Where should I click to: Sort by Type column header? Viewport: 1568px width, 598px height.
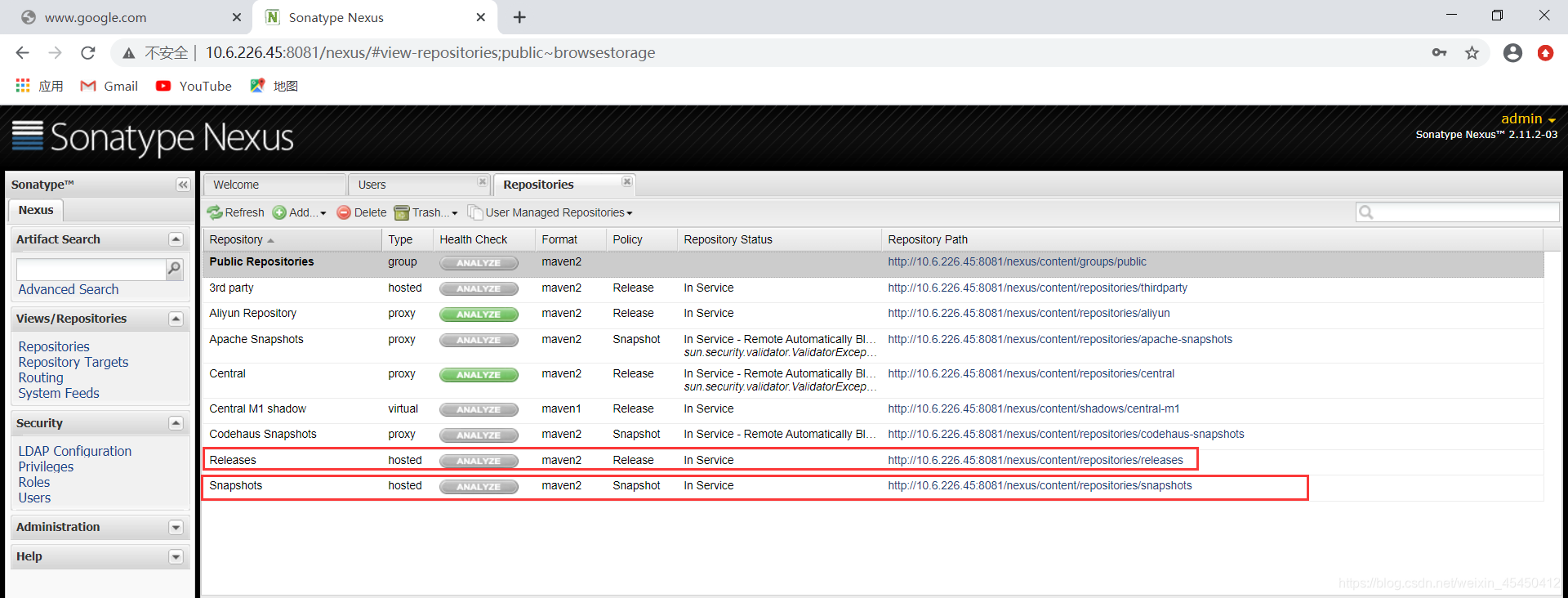[x=408, y=239]
